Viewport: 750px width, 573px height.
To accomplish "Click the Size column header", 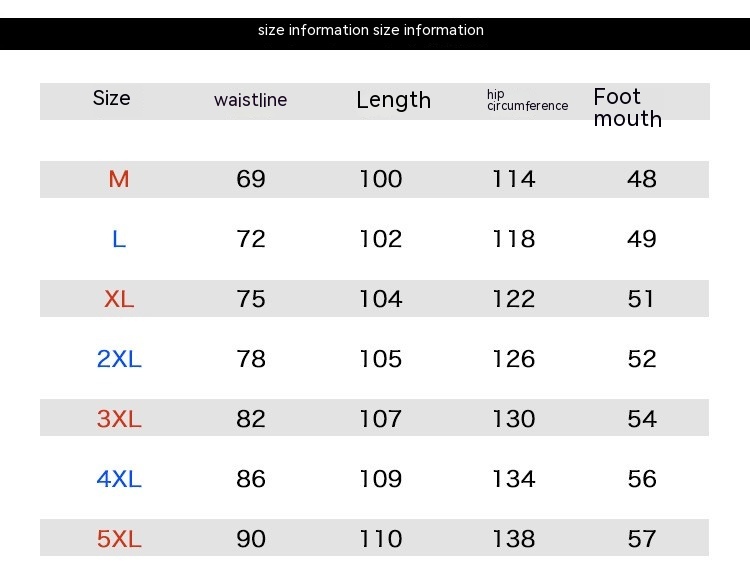I will pyautogui.click(x=111, y=98).
